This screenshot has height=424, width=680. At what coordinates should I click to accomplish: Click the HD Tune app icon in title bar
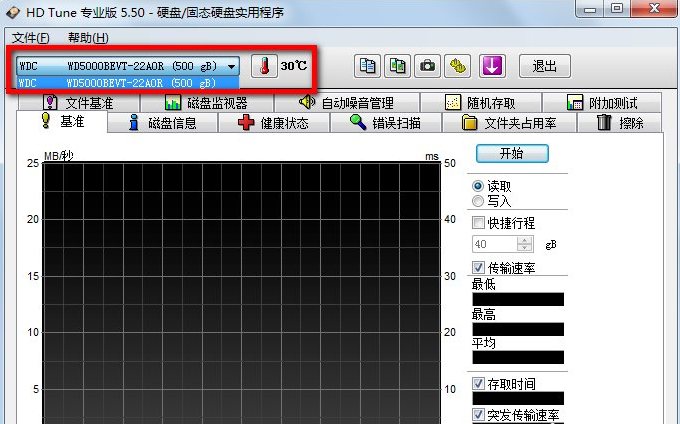pos(13,12)
